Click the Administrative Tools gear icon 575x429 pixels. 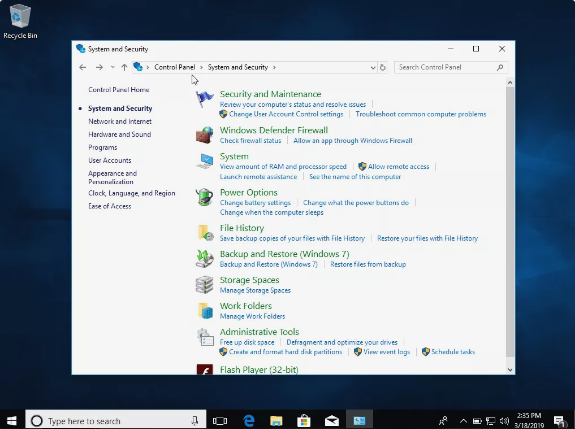pos(205,337)
